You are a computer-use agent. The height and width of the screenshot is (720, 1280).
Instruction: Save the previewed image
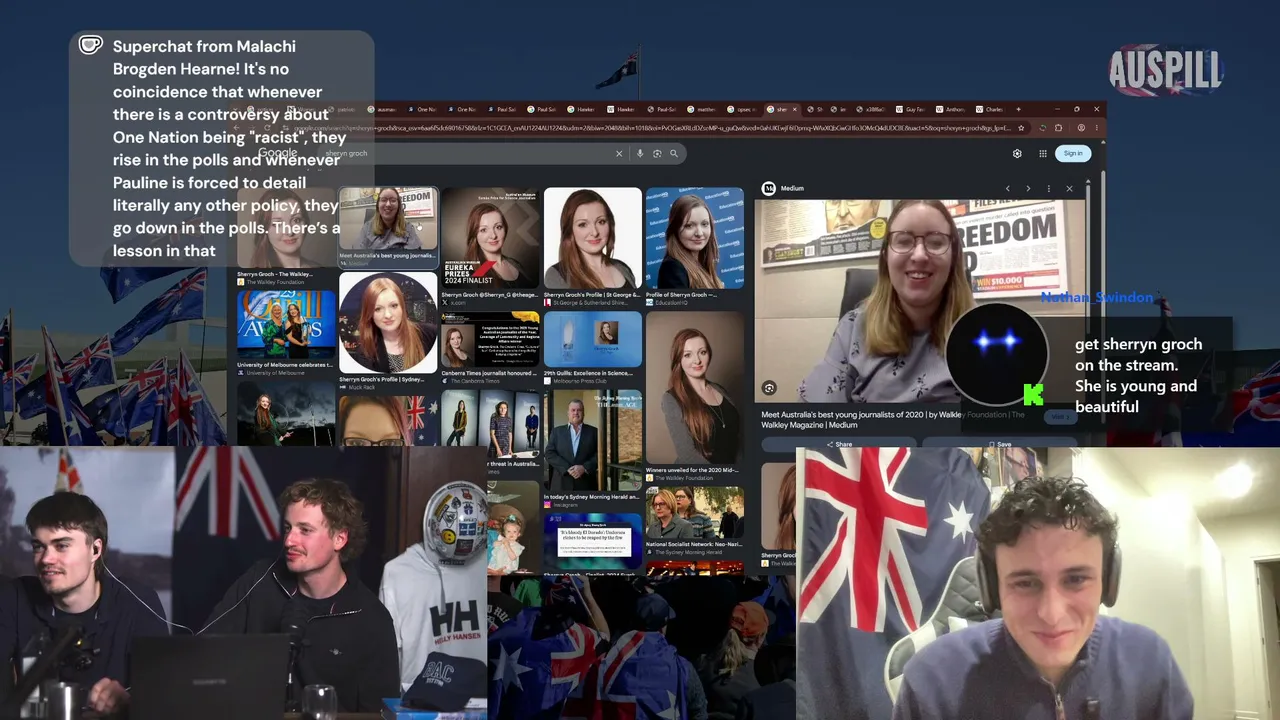point(1000,444)
